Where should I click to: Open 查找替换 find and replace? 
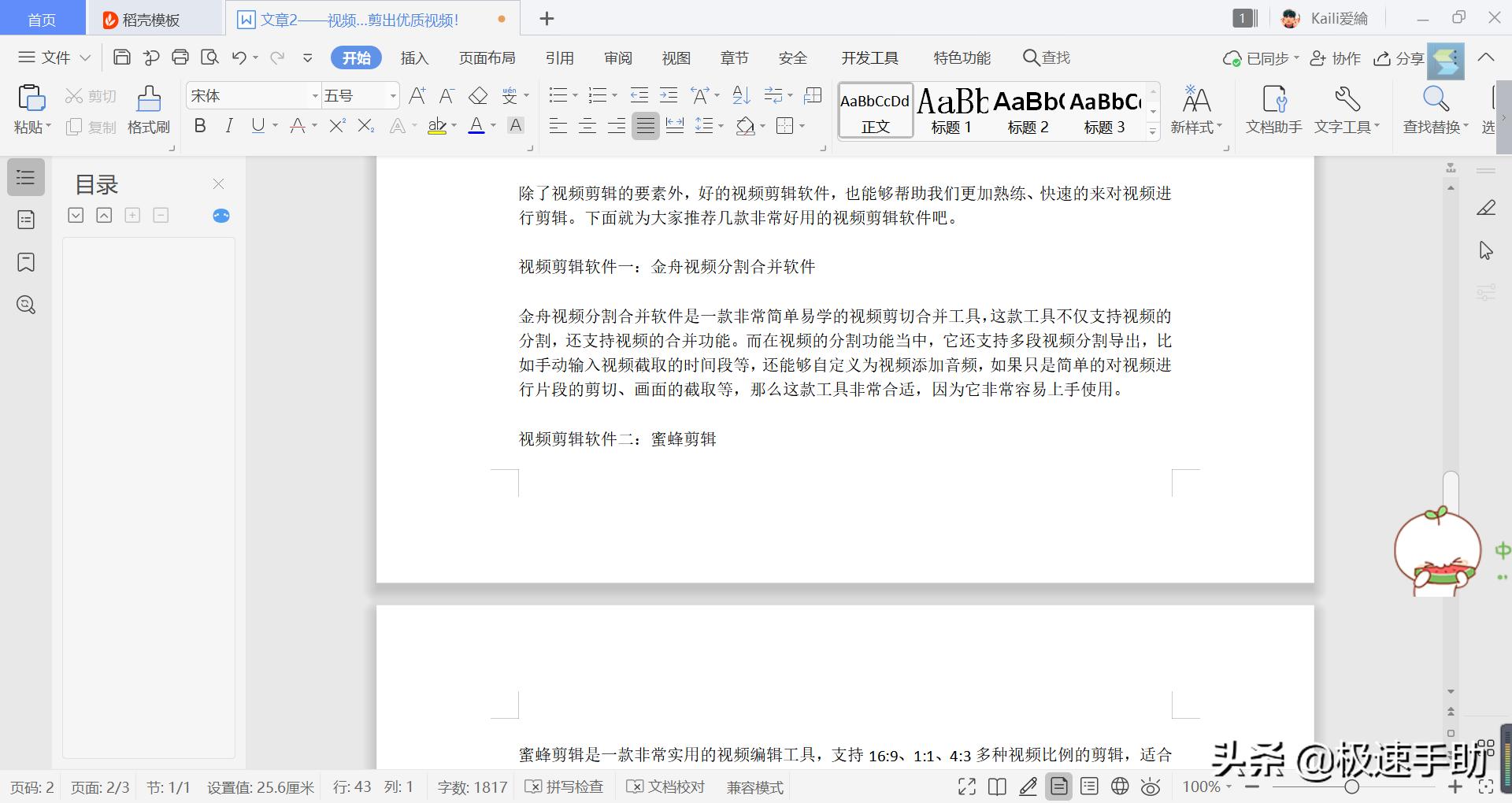pos(1435,110)
